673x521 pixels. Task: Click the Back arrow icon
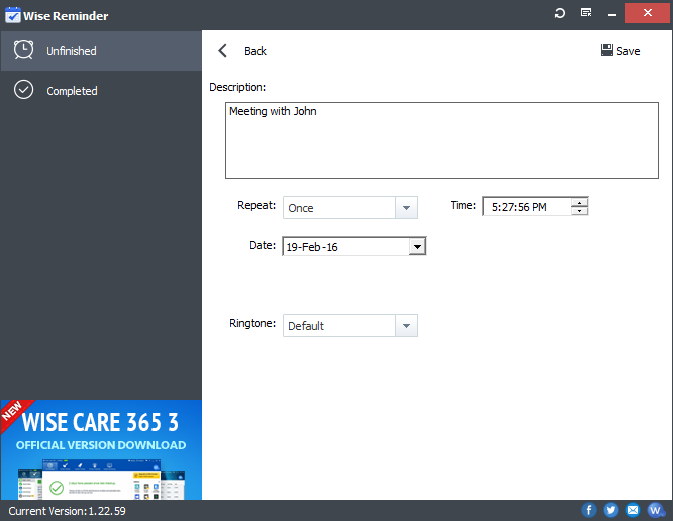click(223, 51)
